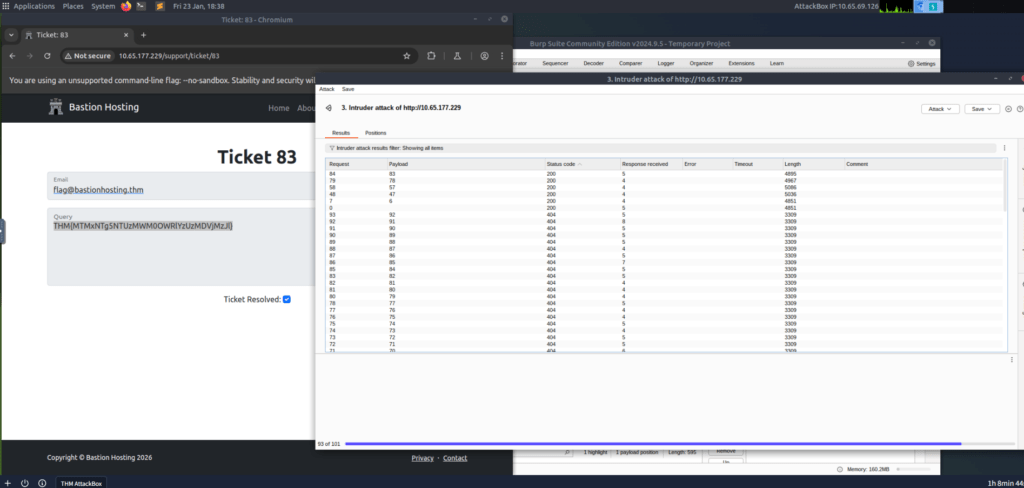Switch to the Results tab

pyautogui.click(x=341, y=133)
